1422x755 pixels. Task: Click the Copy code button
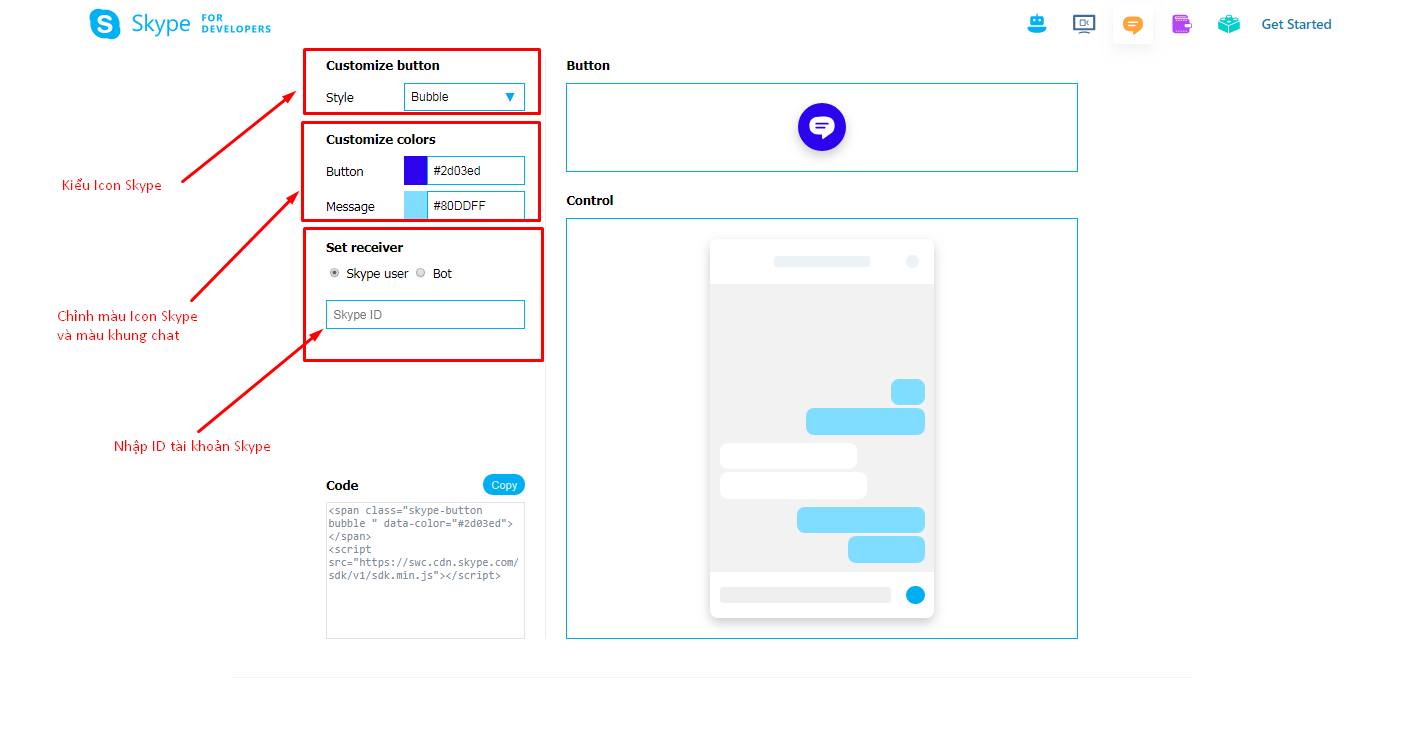504,485
